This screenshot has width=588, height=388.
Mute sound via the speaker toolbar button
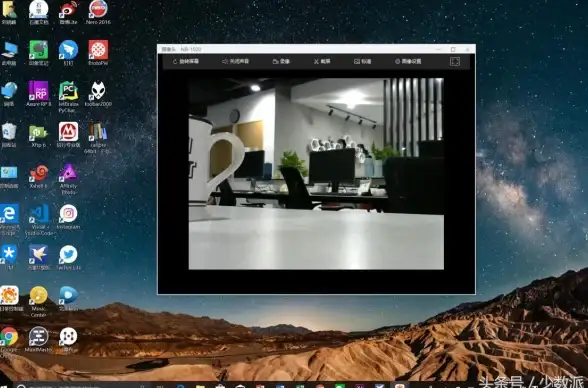[236, 61]
